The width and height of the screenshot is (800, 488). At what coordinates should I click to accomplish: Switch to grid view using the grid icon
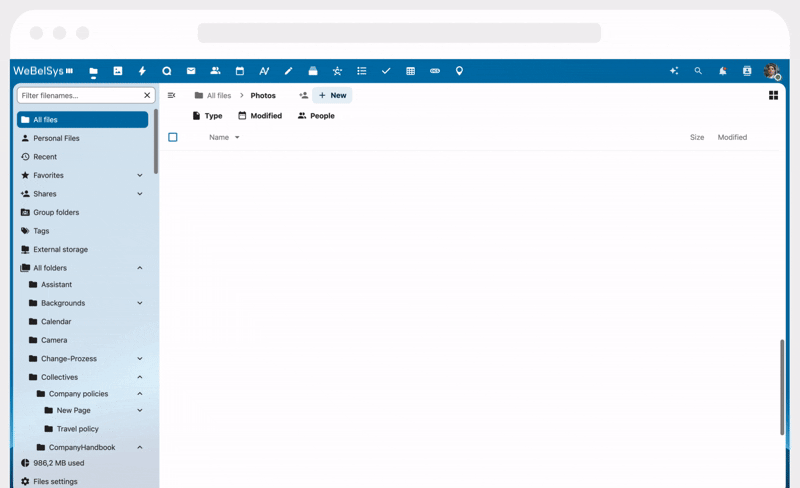(773, 95)
